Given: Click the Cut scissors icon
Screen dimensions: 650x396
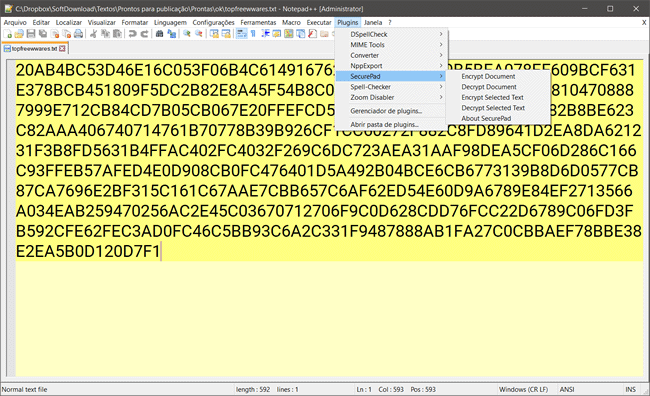Looking at the screenshot, I should 93,34.
